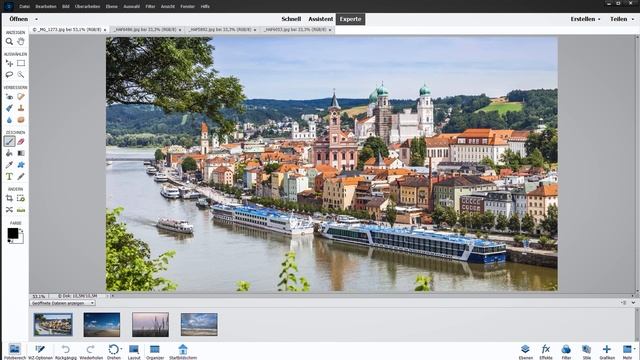Open the Bild menu
This screenshot has width=640, height=360.
point(66,7)
